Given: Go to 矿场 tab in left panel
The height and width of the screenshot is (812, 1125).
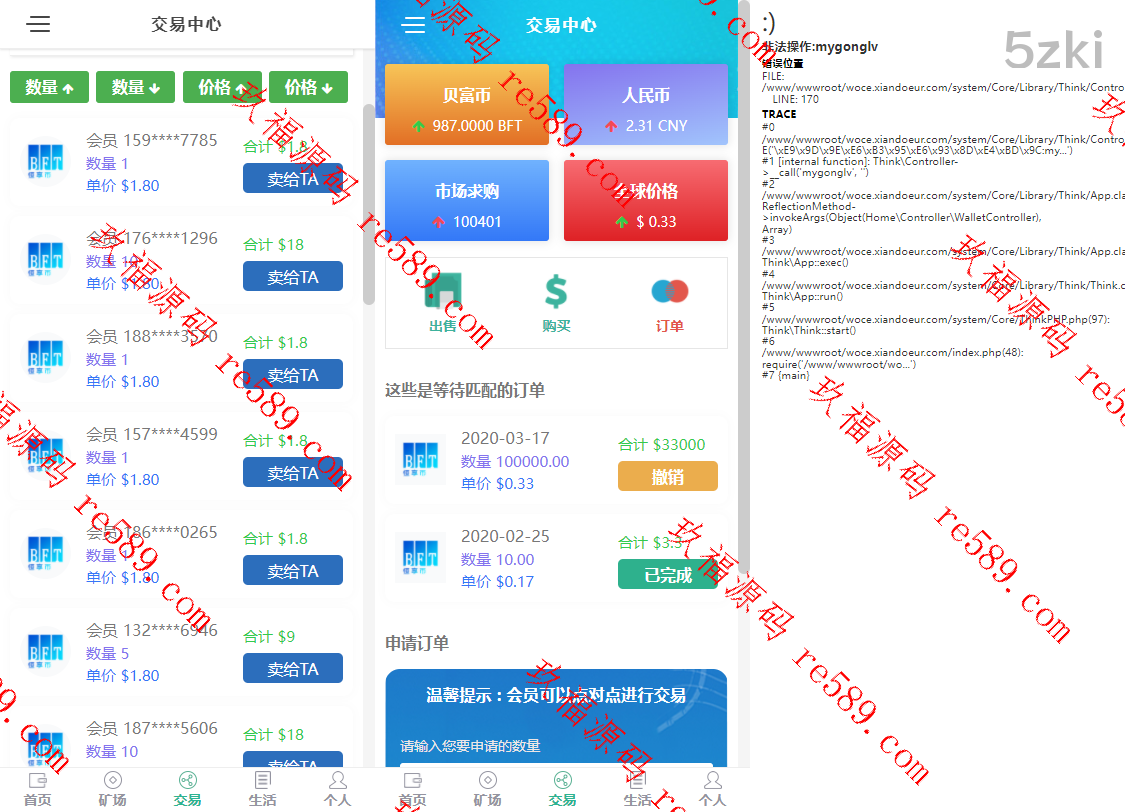Looking at the screenshot, I should 113,789.
